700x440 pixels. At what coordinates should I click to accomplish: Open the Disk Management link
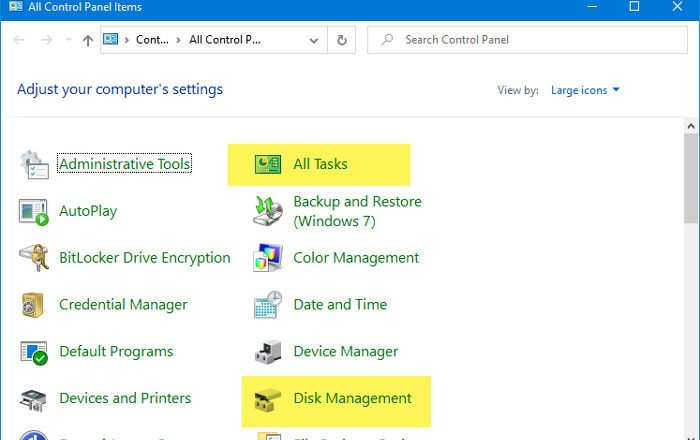pyautogui.click(x=352, y=398)
